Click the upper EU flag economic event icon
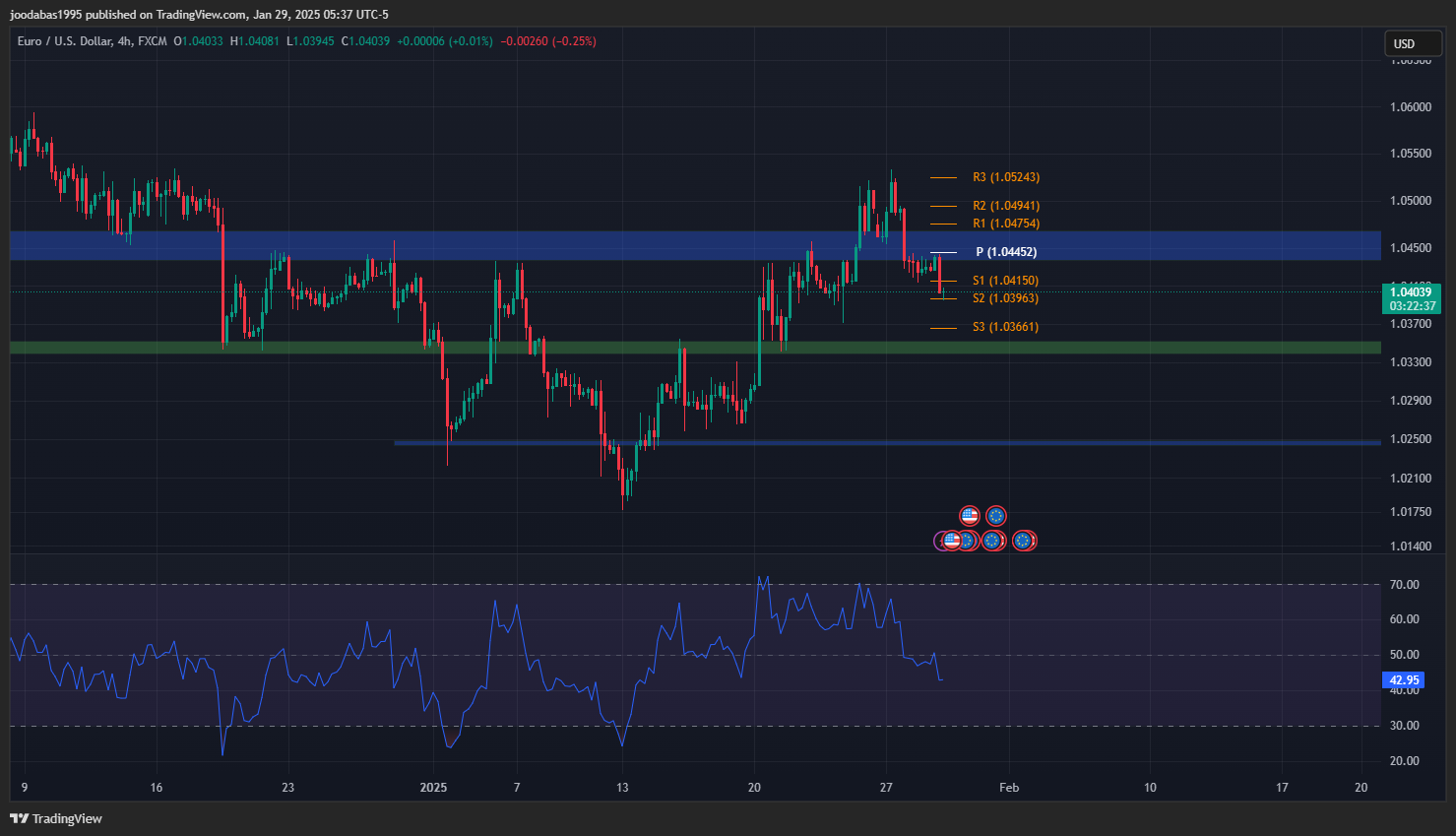Viewport: 1456px width, 836px height. [x=996, y=516]
